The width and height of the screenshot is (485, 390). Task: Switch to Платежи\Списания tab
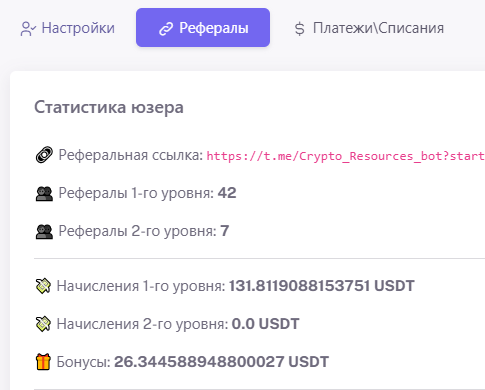369,28
